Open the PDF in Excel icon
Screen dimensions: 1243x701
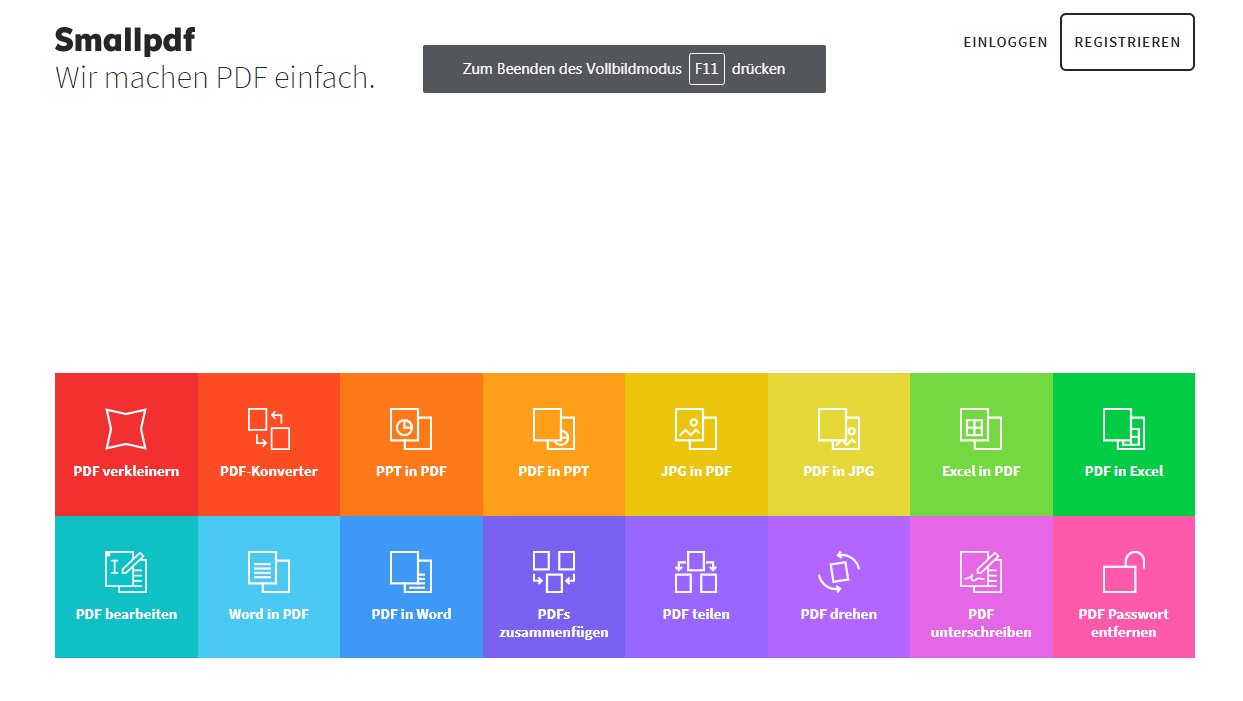[x=1124, y=428]
